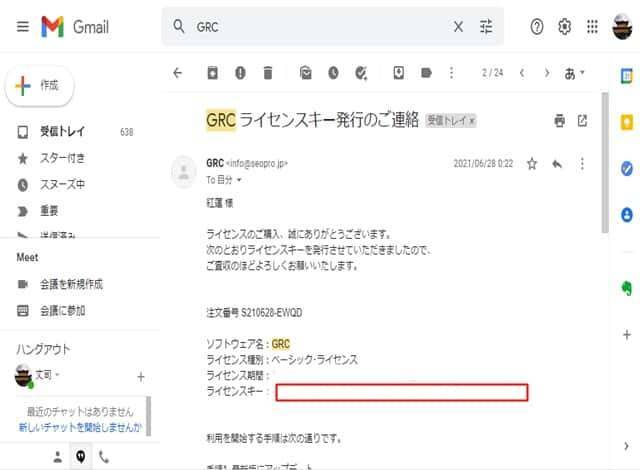Switch to Hangouts contacts tab
This screenshot has height=470, width=640.
click(x=58, y=457)
